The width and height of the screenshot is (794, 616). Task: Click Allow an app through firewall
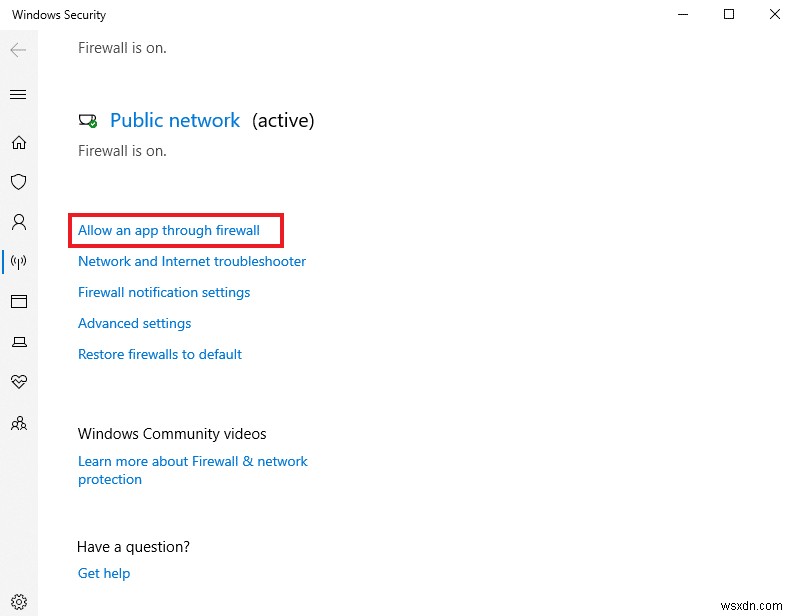169,230
